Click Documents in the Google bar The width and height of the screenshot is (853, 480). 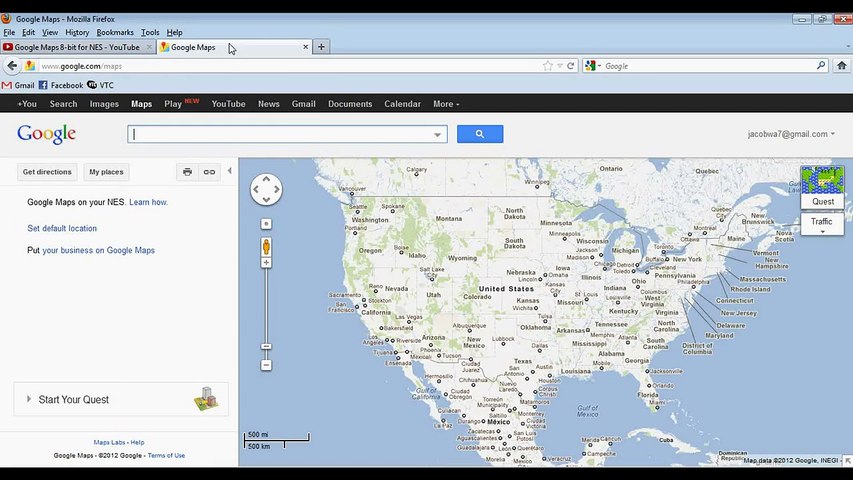[x=350, y=104]
